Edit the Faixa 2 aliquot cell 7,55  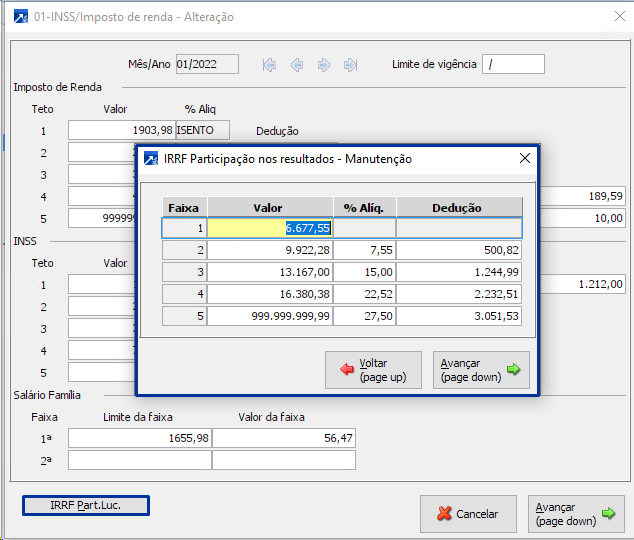364,250
